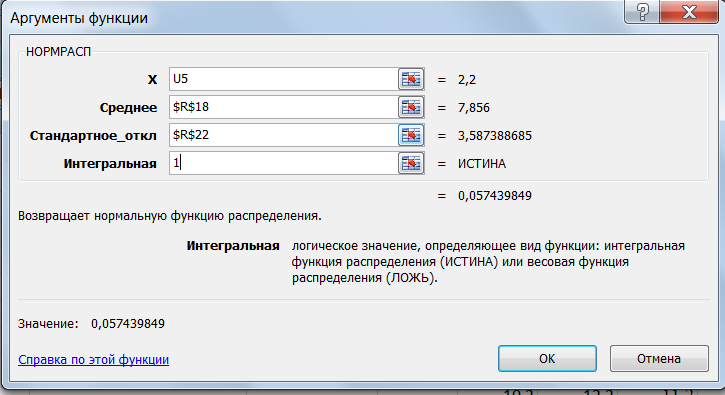The width and height of the screenshot is (725, 395).
Task: Click the X input field containing U5
Action: pyautogui.click(x=283, y=79)
